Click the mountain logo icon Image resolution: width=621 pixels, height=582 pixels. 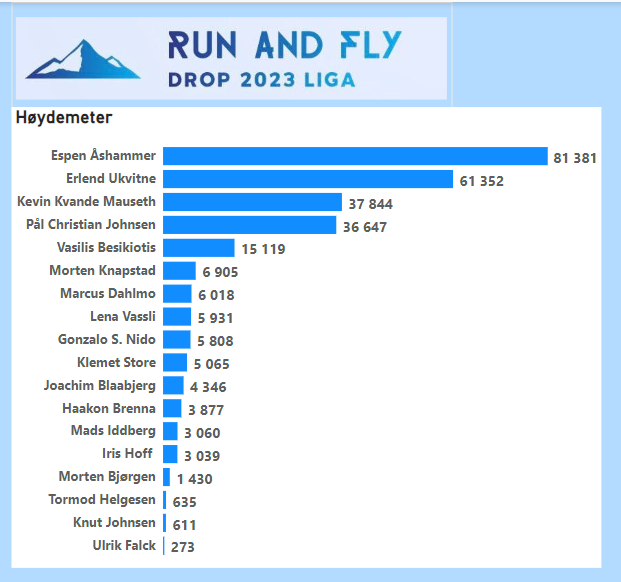pos(70,60)
